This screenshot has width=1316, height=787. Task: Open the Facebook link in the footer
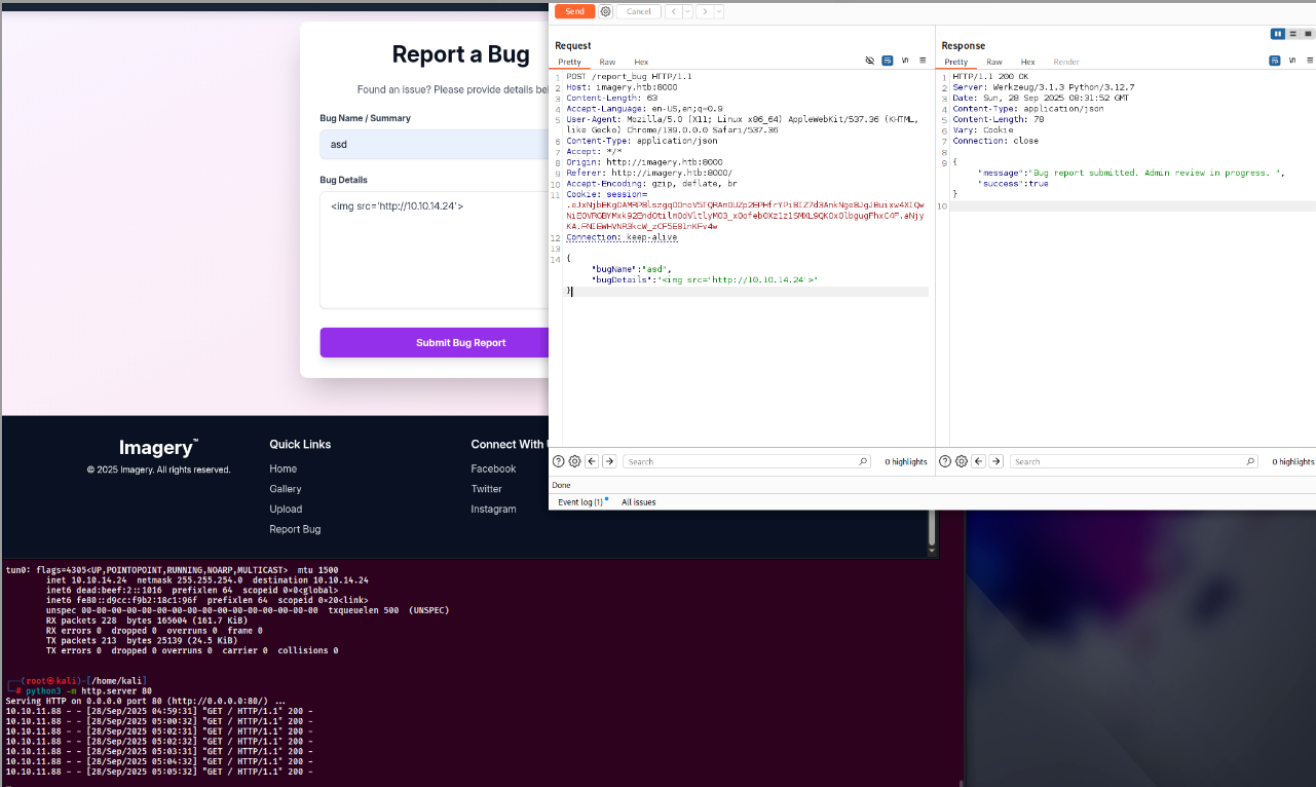(494, 469)
